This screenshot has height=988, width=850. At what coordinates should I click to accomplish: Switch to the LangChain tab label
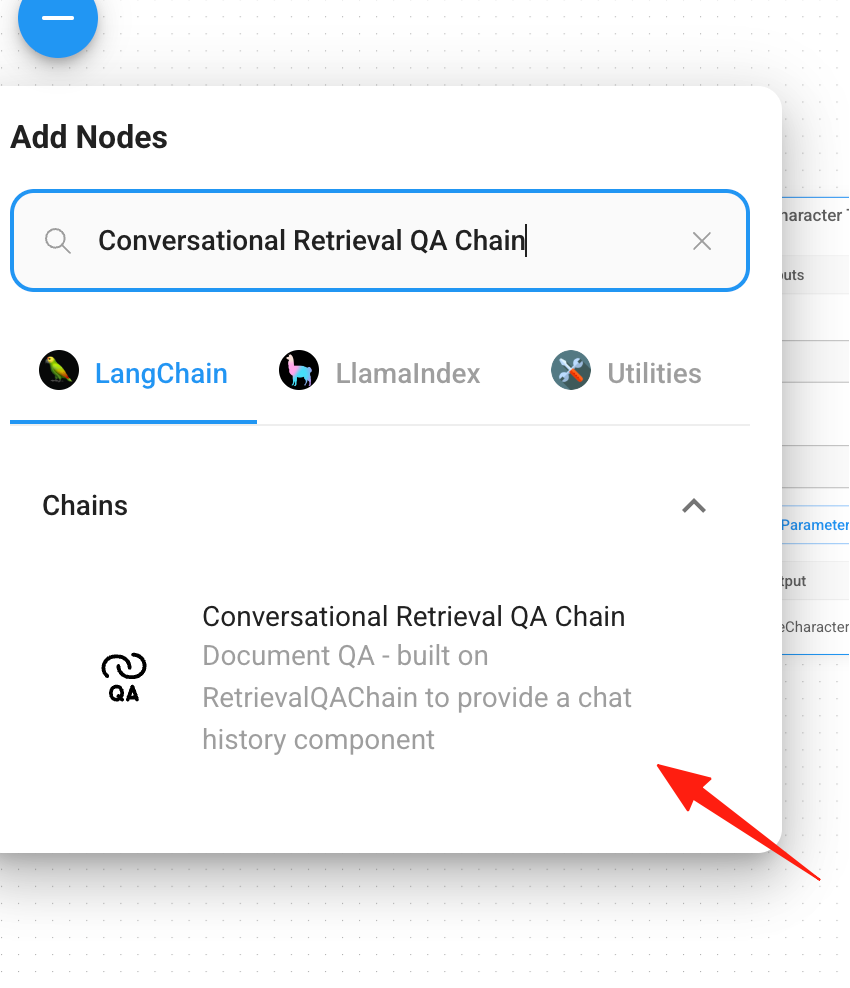point(161,373)
